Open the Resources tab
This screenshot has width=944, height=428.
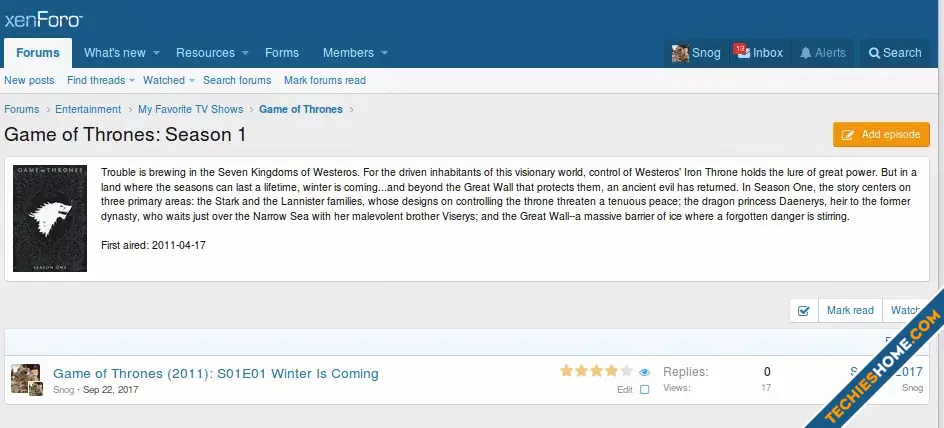[x=205, y=53]
